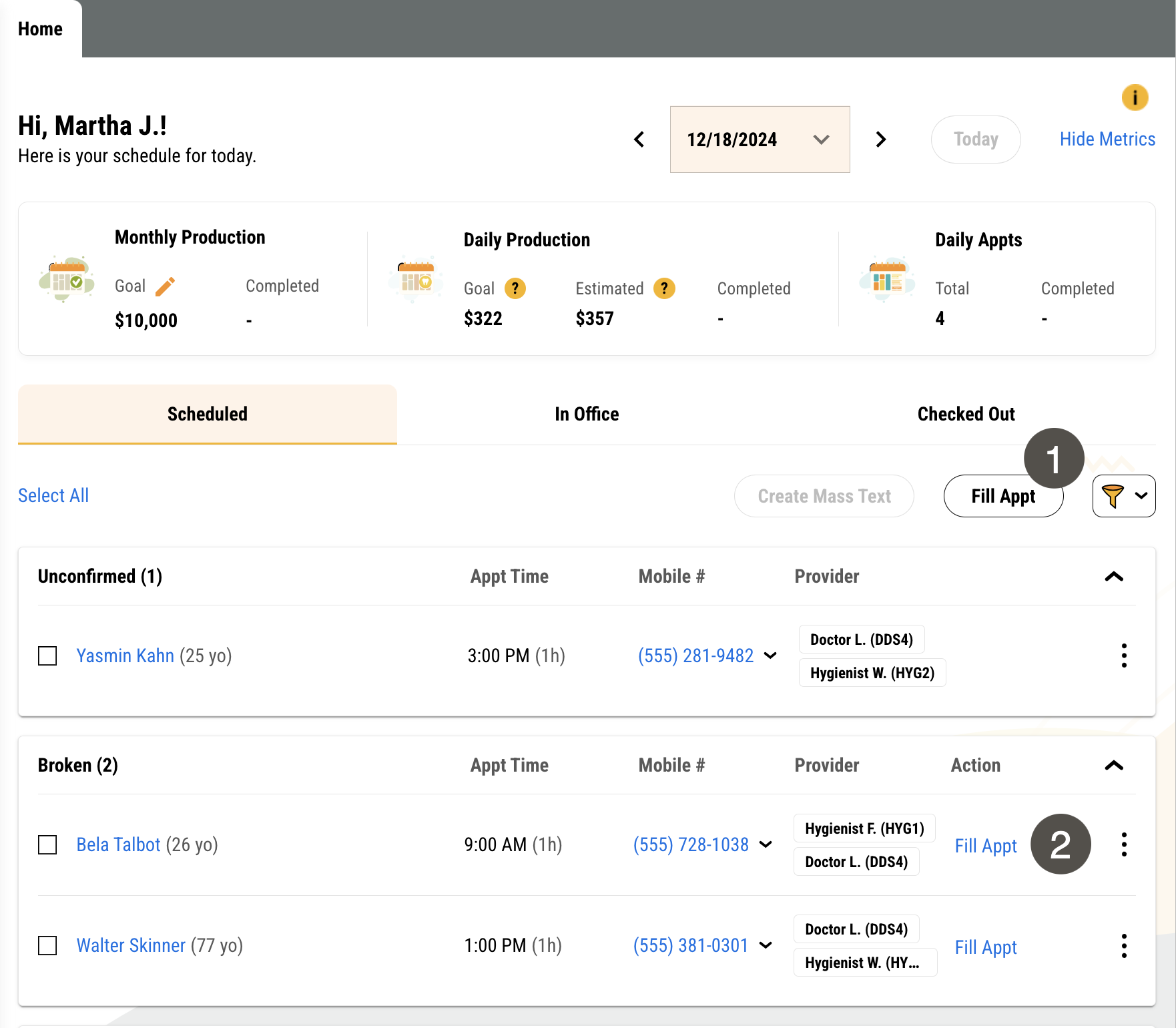This screenshot has width=1176, height=1028.
Task: Expand Bela Talbot's mobile number options
Action: click(x=766, y=844)
